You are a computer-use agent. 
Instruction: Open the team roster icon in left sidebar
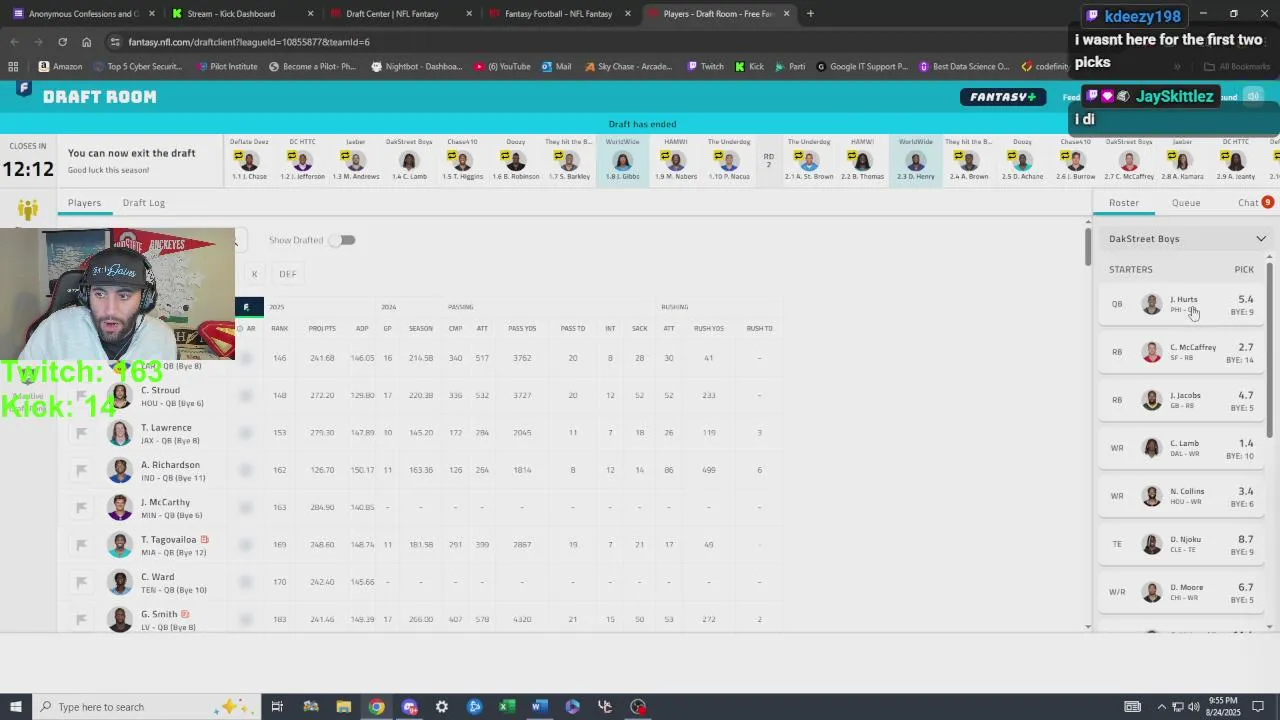point(28,209)
